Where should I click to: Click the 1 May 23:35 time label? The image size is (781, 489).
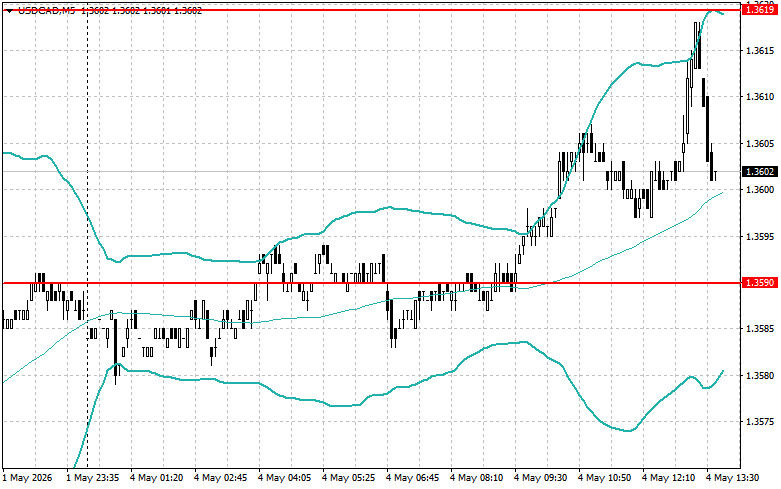tap(93, 478)
